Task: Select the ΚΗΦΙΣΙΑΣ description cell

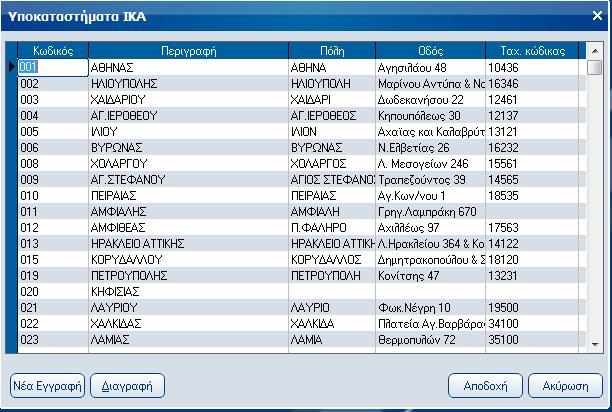Action: pos(189,291)
